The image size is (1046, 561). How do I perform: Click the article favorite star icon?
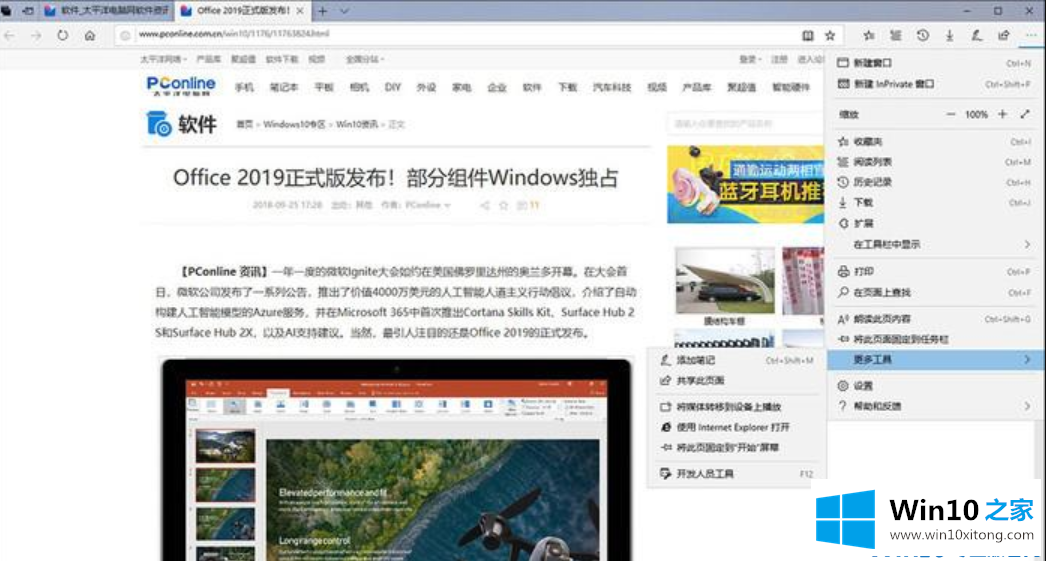(504, 205)
